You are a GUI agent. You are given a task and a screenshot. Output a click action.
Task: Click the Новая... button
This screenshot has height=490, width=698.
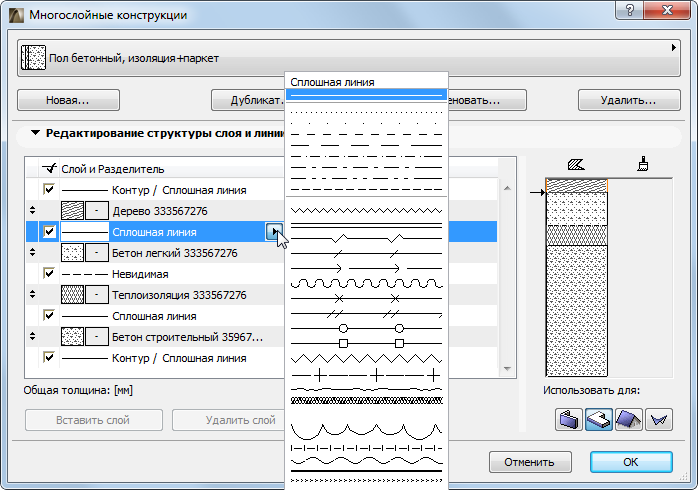pos(68,100)
